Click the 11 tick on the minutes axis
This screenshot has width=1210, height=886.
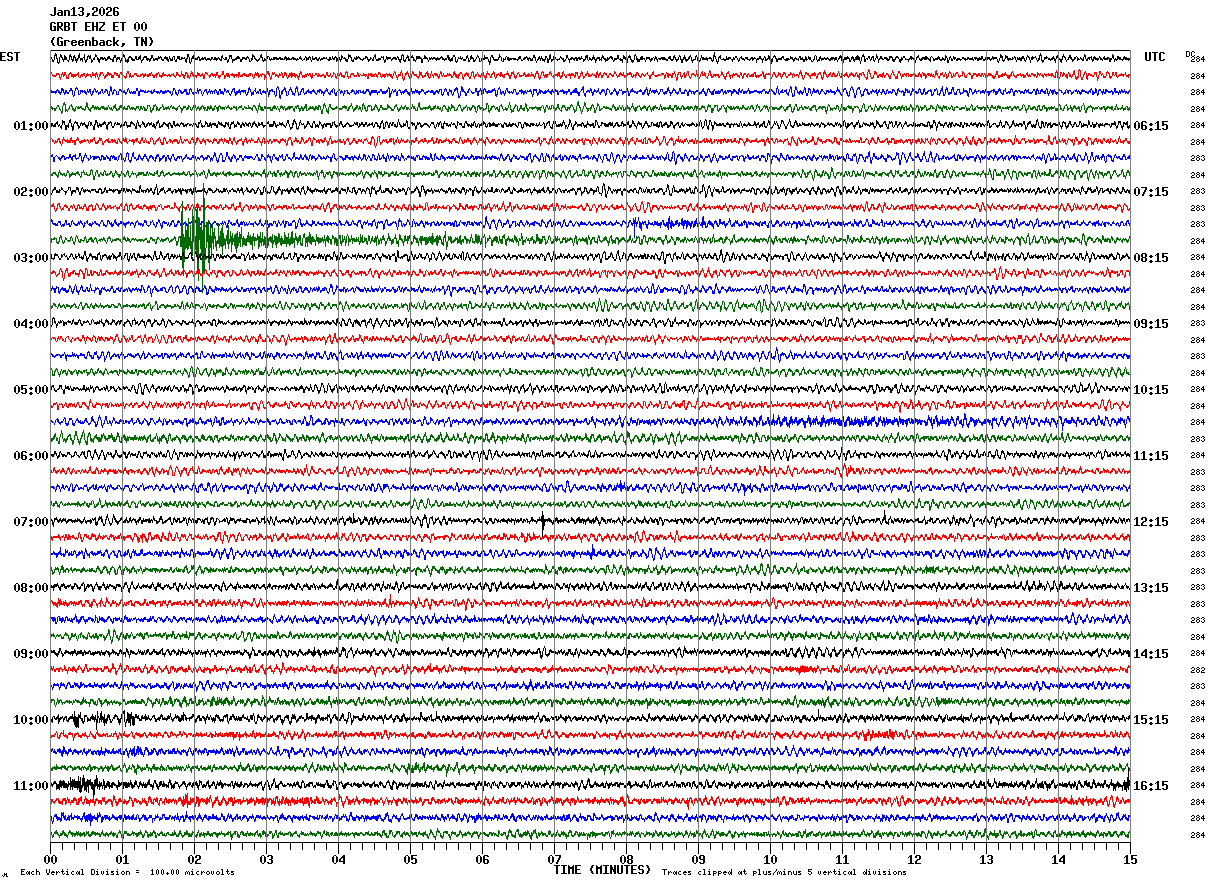(x=842, y=859)
